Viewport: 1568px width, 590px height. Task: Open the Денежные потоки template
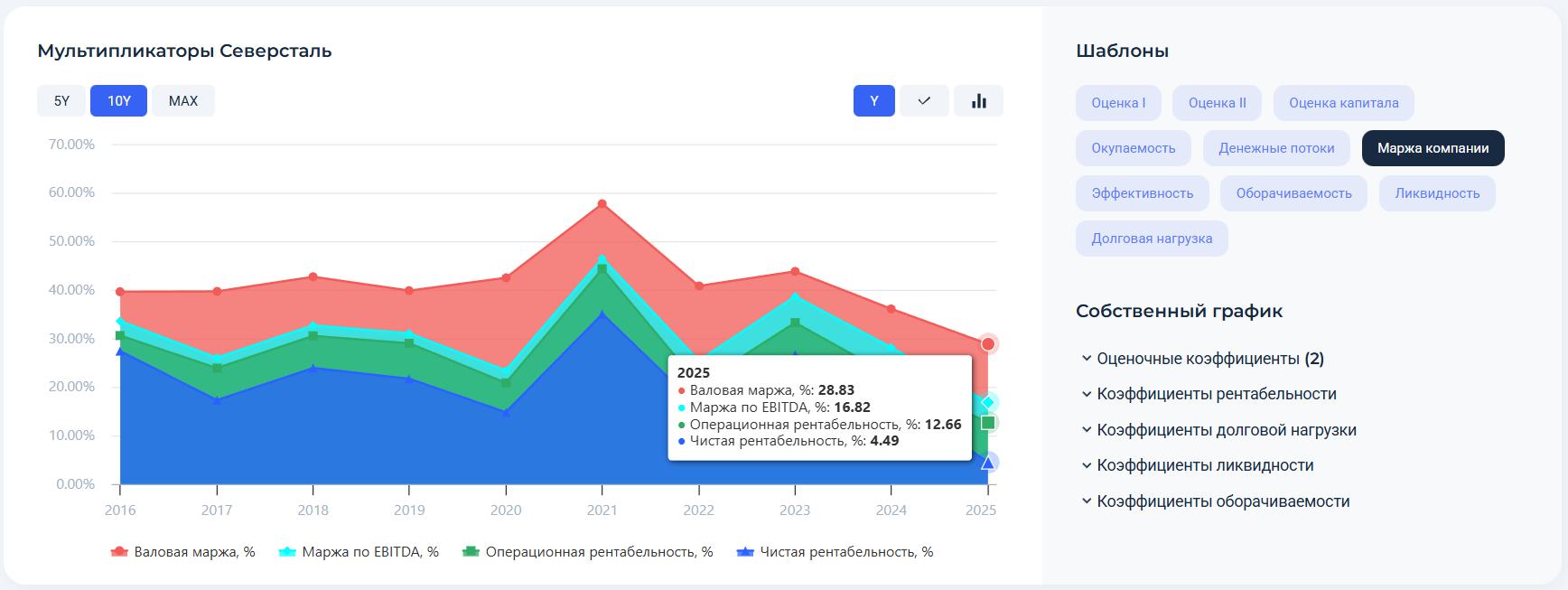(x=1275, y=148)
